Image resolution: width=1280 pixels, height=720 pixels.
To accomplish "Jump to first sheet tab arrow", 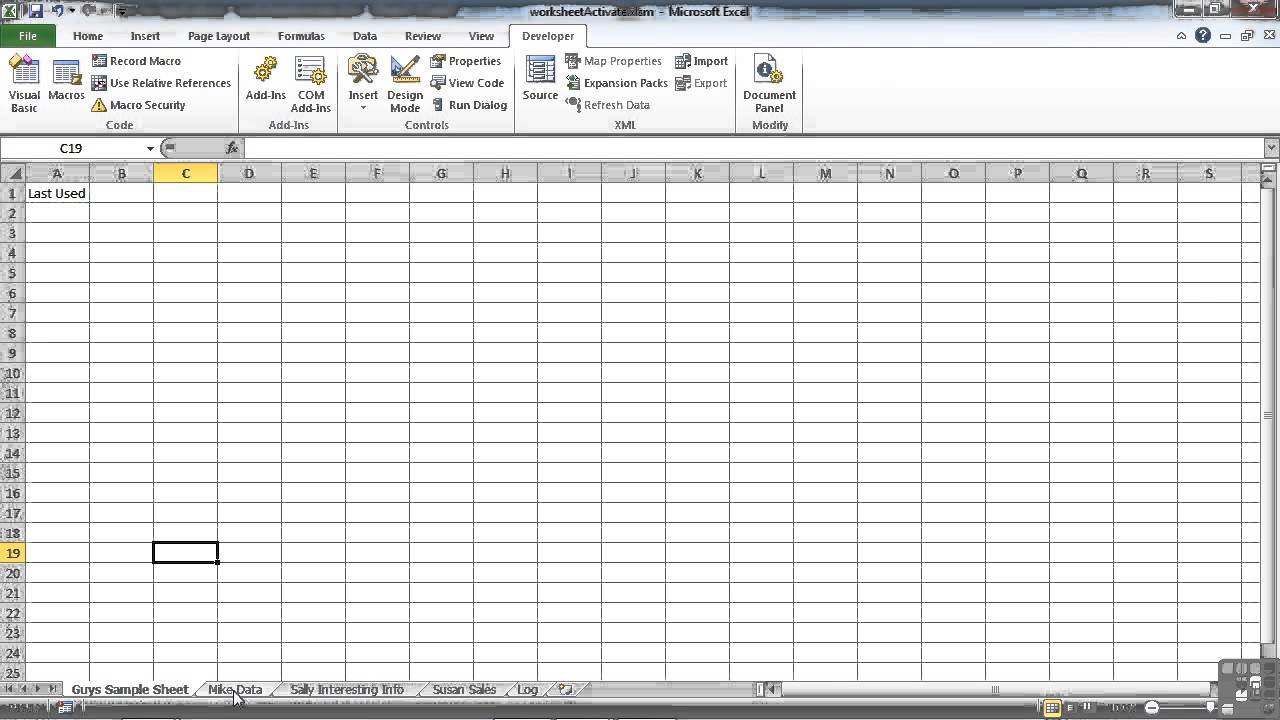I will (10, 689).
